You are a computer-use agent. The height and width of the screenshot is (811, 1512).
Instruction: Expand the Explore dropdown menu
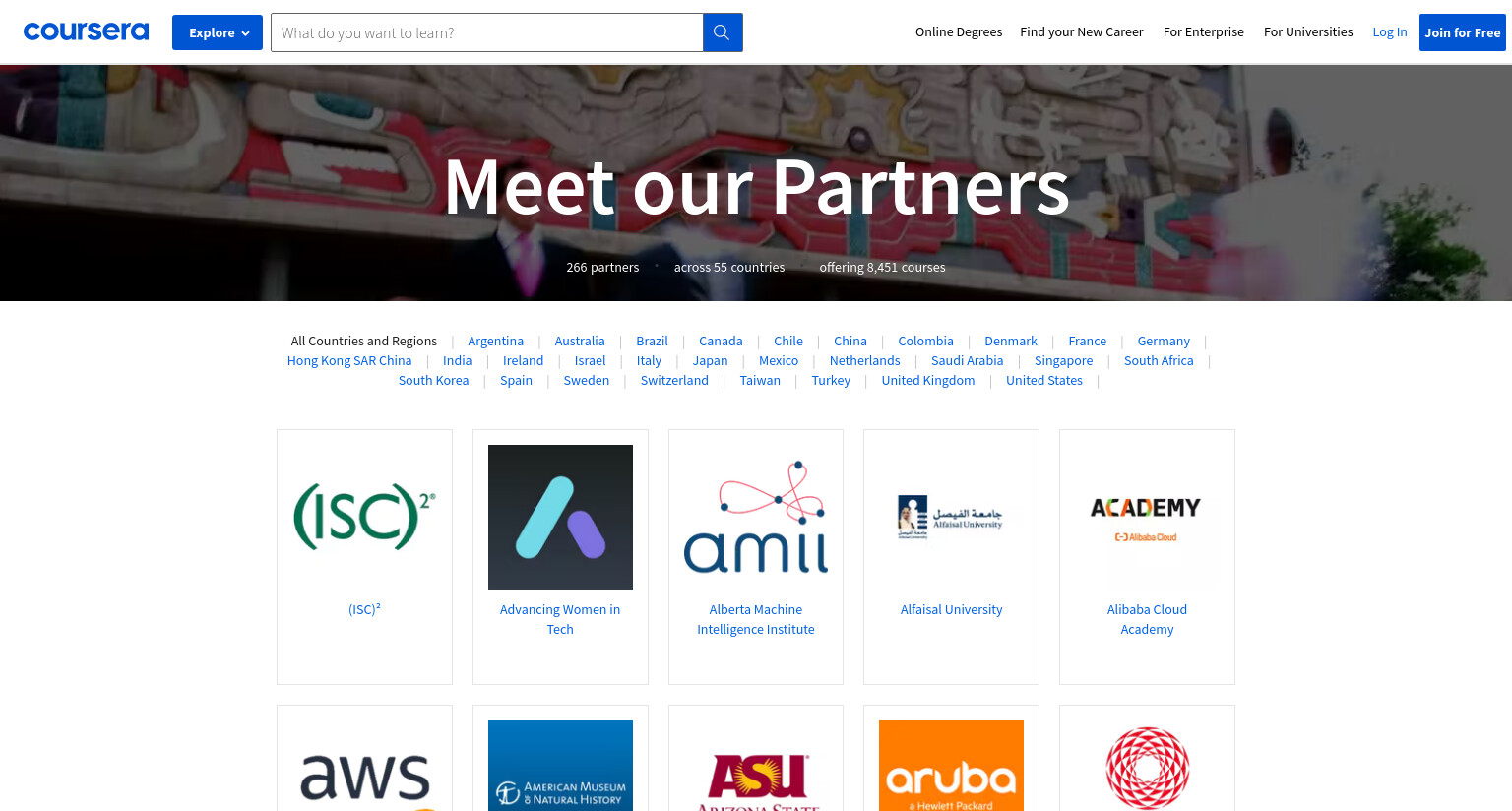[218, 32]
